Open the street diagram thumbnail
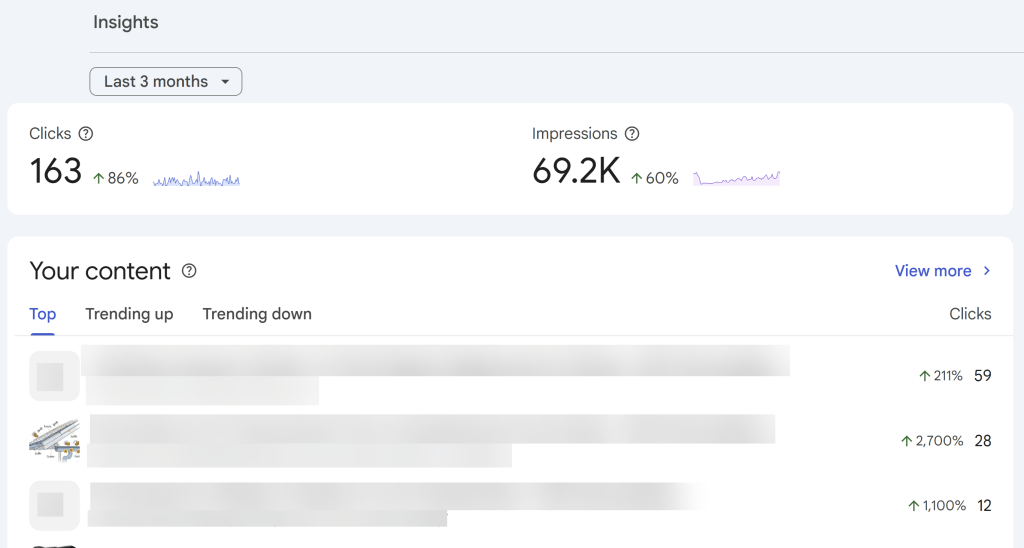The image size is (1024, 548). click(x=54, y=440)
